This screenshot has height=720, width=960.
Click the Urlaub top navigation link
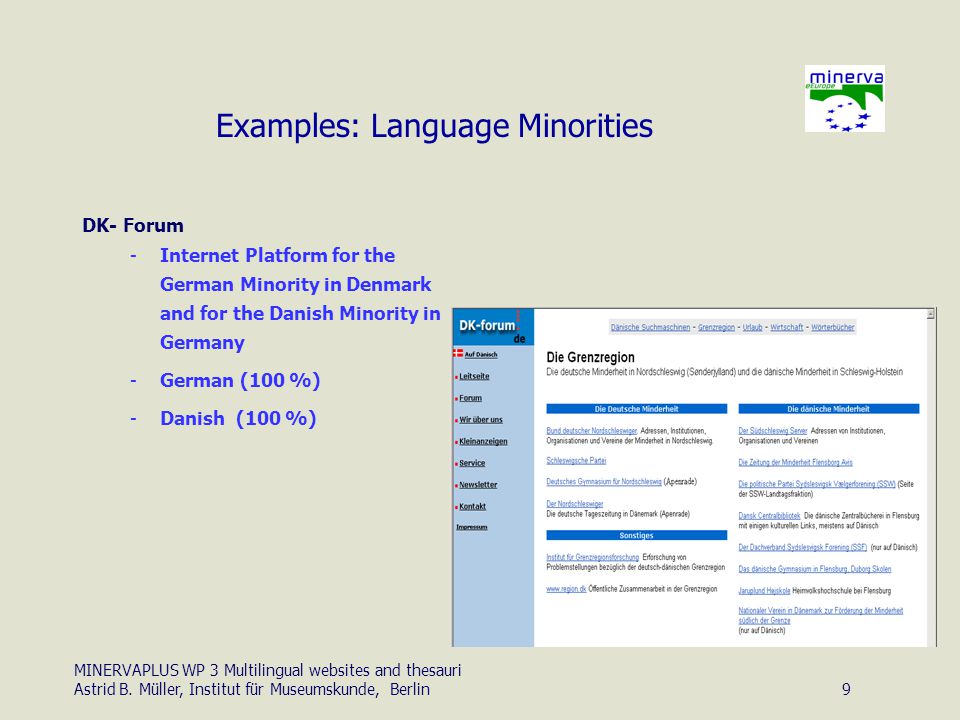[752, 328]
